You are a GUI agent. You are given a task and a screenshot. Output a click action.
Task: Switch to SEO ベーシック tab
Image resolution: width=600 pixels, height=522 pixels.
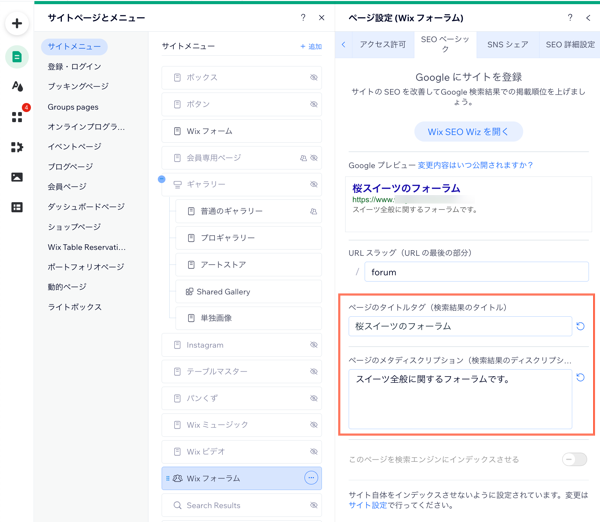pos(445,44)
